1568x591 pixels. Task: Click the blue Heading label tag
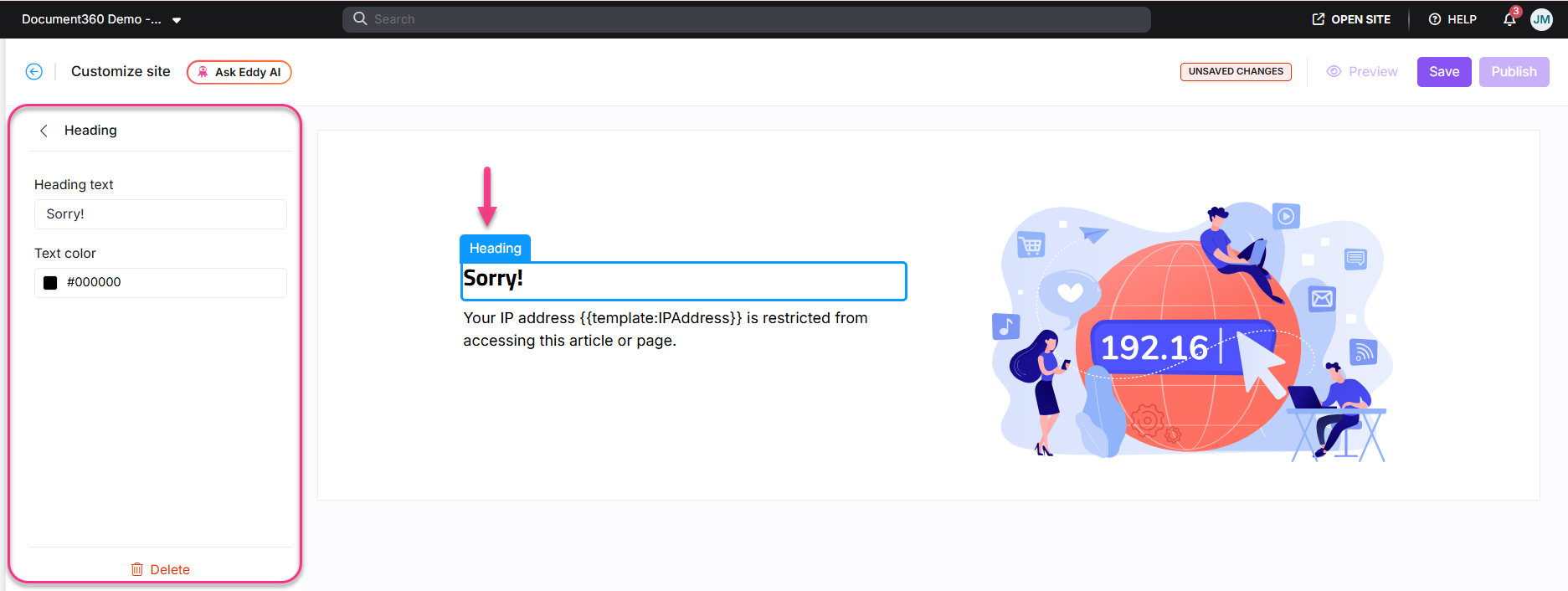pos(495,248)
